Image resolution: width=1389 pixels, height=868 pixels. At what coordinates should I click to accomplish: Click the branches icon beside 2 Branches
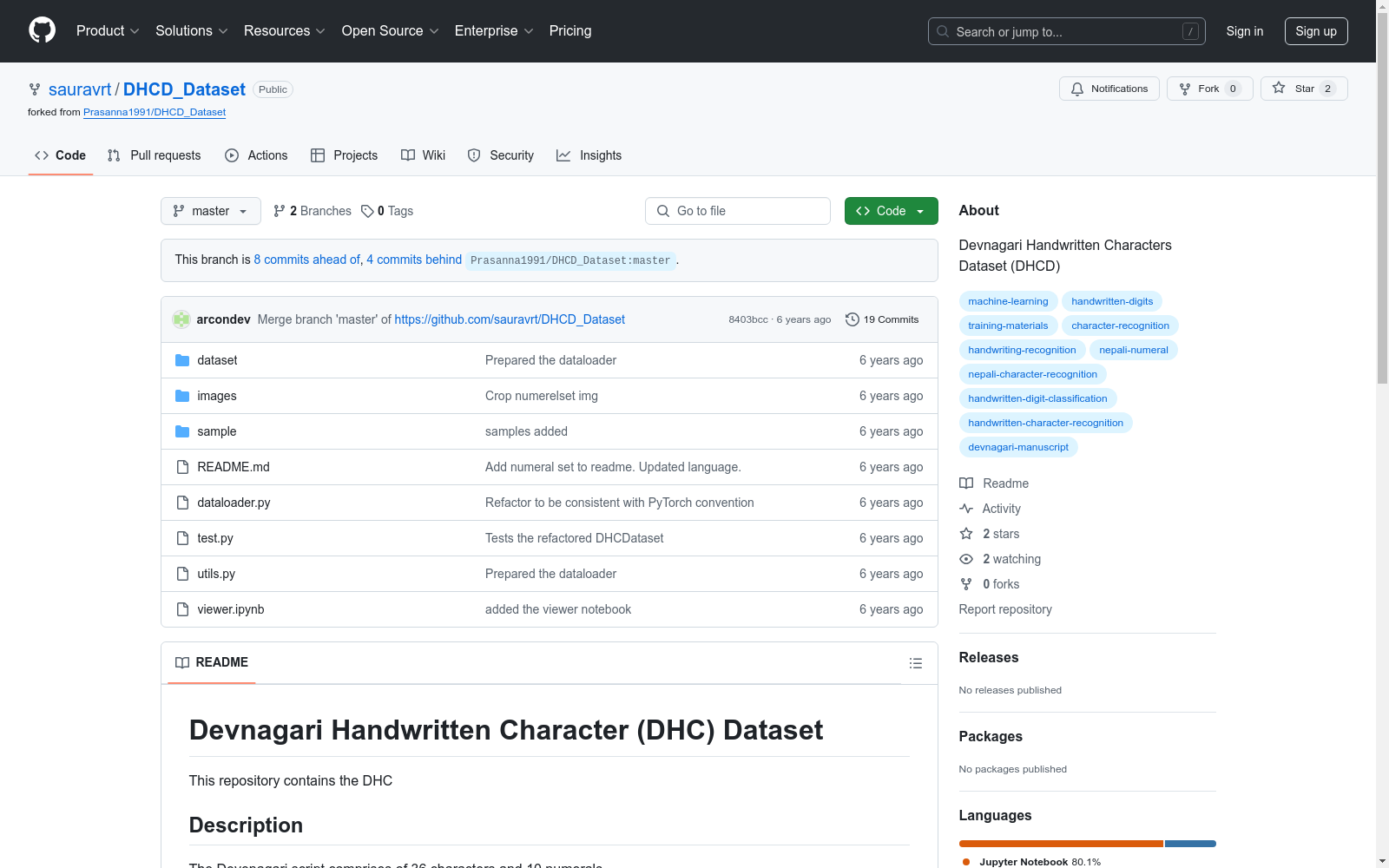pyautogui.click(x=280, y=211)
